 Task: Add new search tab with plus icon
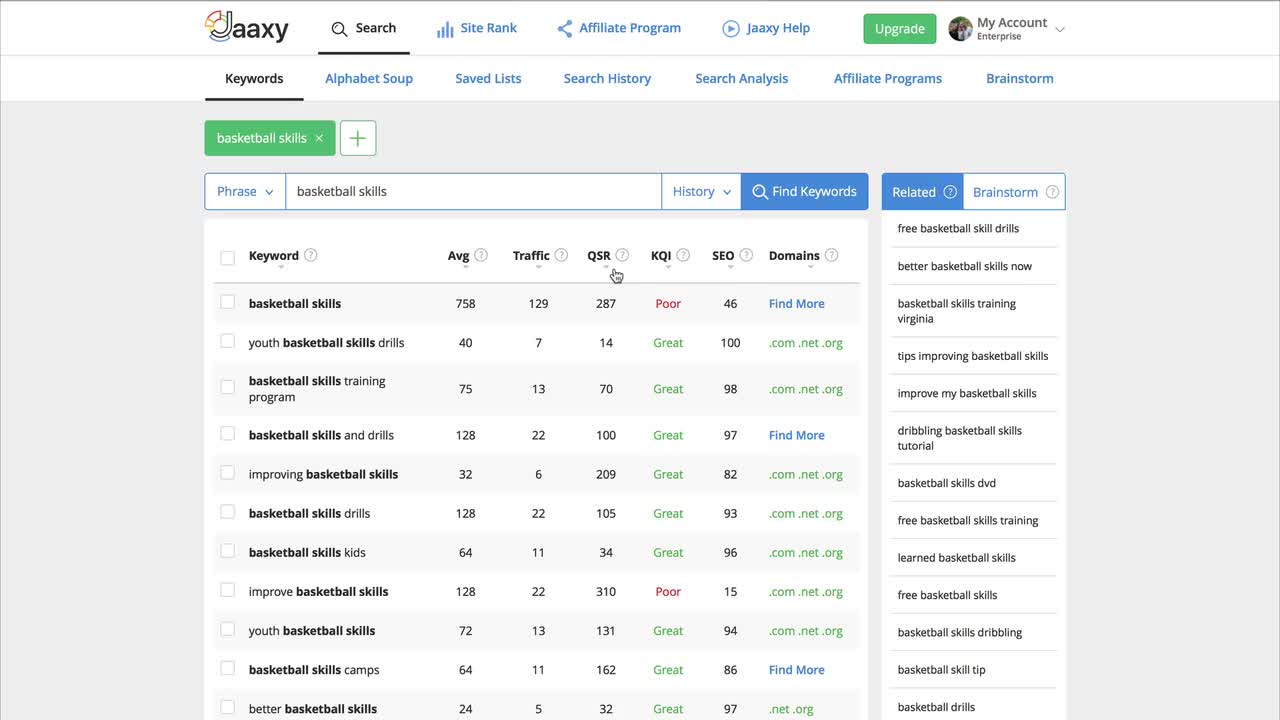(x=358, y=138)
